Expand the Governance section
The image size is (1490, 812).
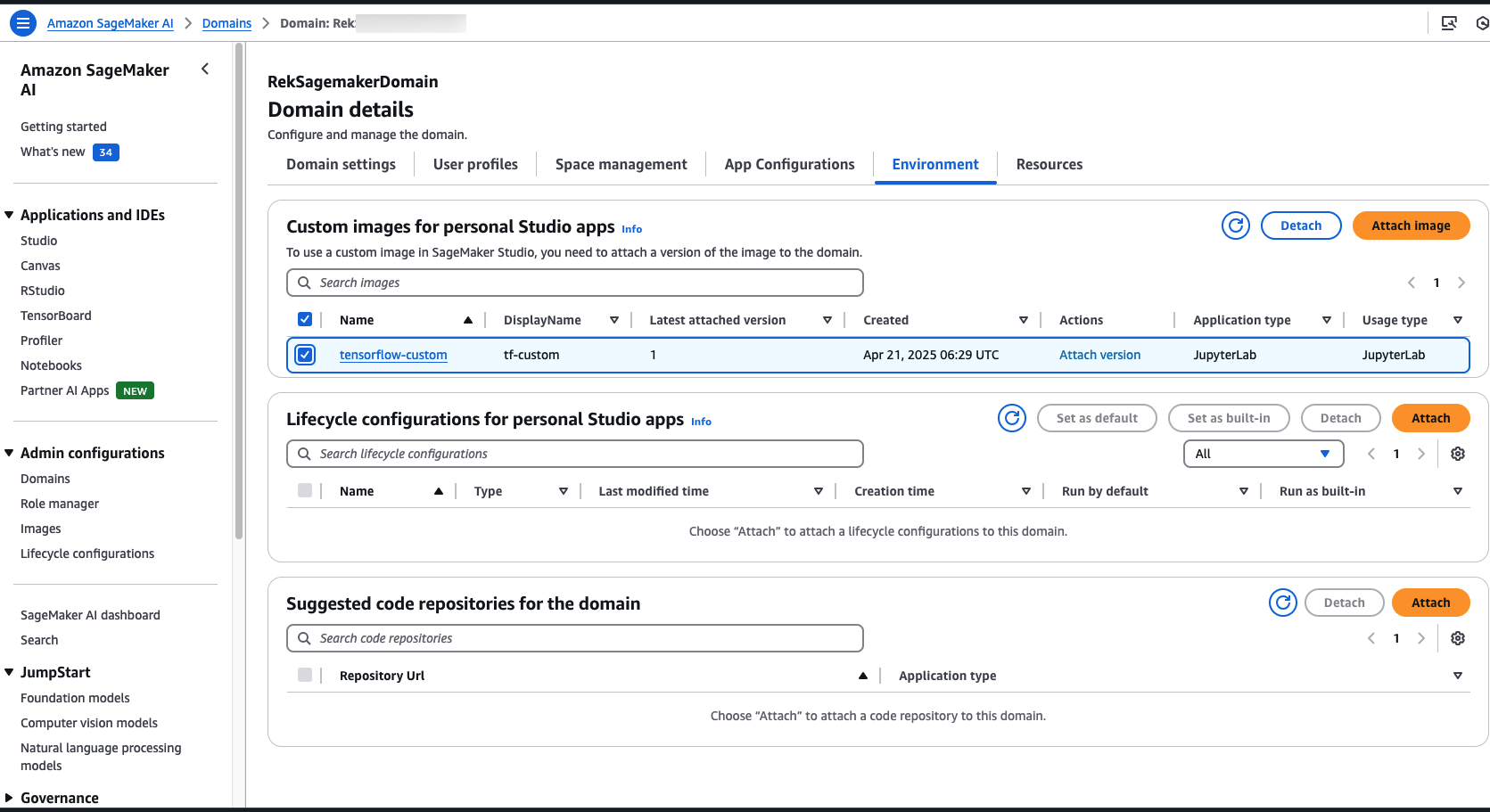click(x=9, y=798)
